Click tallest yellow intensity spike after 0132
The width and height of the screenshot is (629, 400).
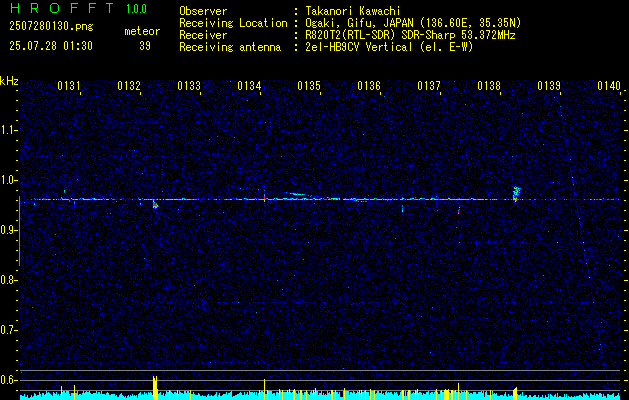point(155,388)
